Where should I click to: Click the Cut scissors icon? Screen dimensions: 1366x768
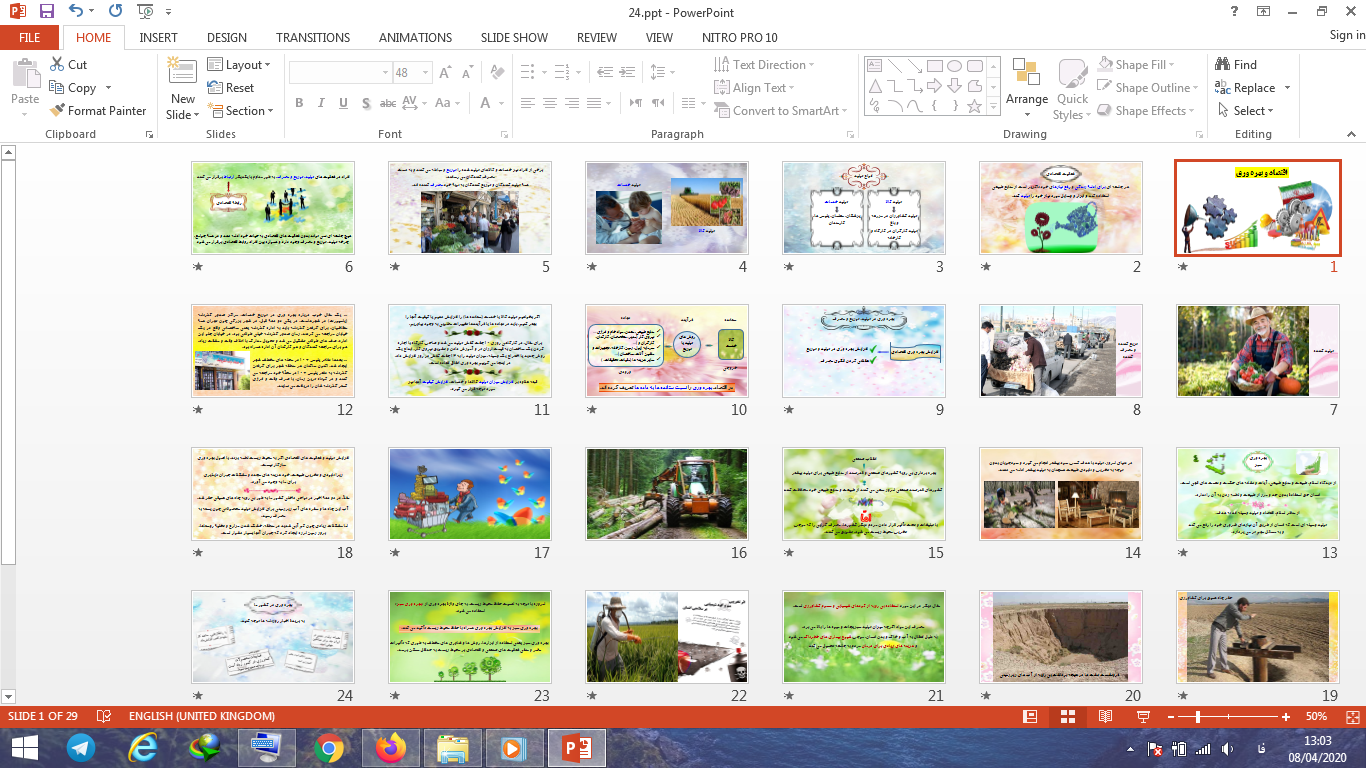[x=57, y=65]
